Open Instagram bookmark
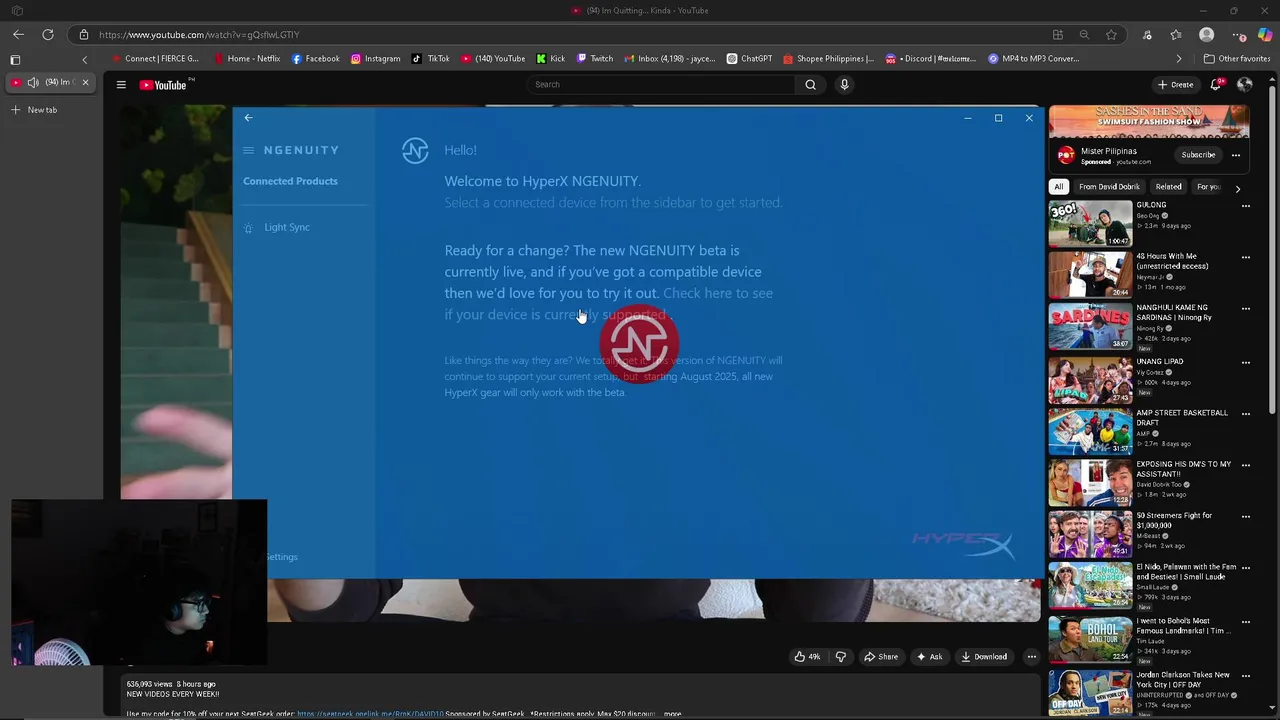 (x=375, y=59)
